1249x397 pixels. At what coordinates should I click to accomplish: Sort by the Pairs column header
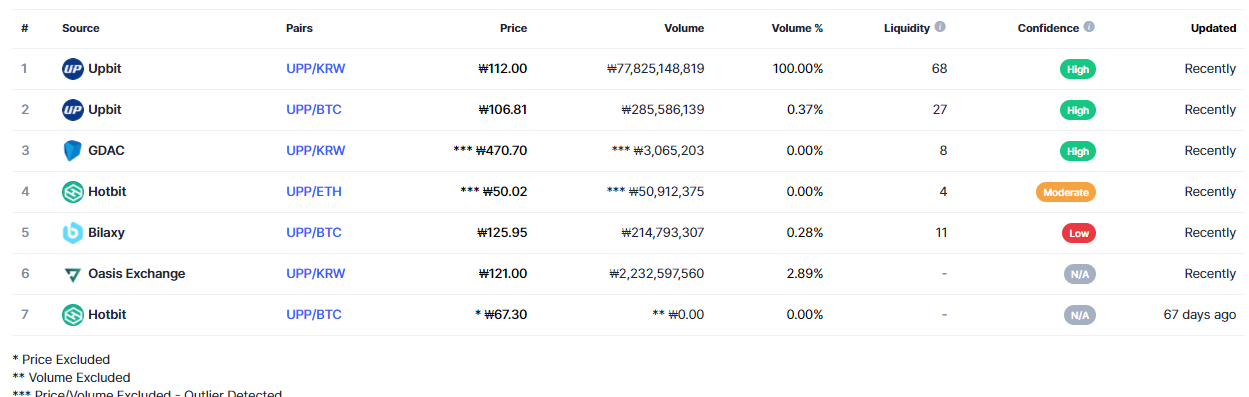(x=299, y=28)
